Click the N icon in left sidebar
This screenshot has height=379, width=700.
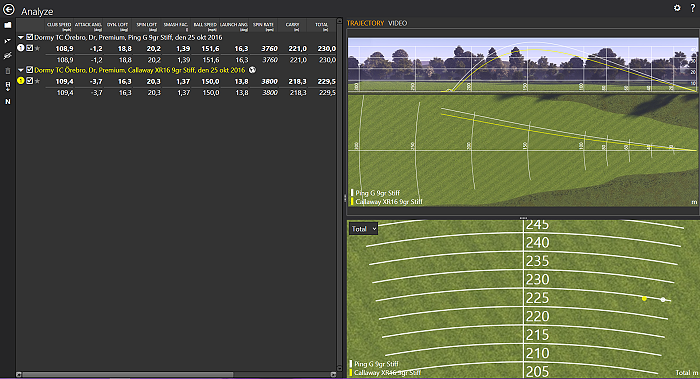[x=8, y=102]
